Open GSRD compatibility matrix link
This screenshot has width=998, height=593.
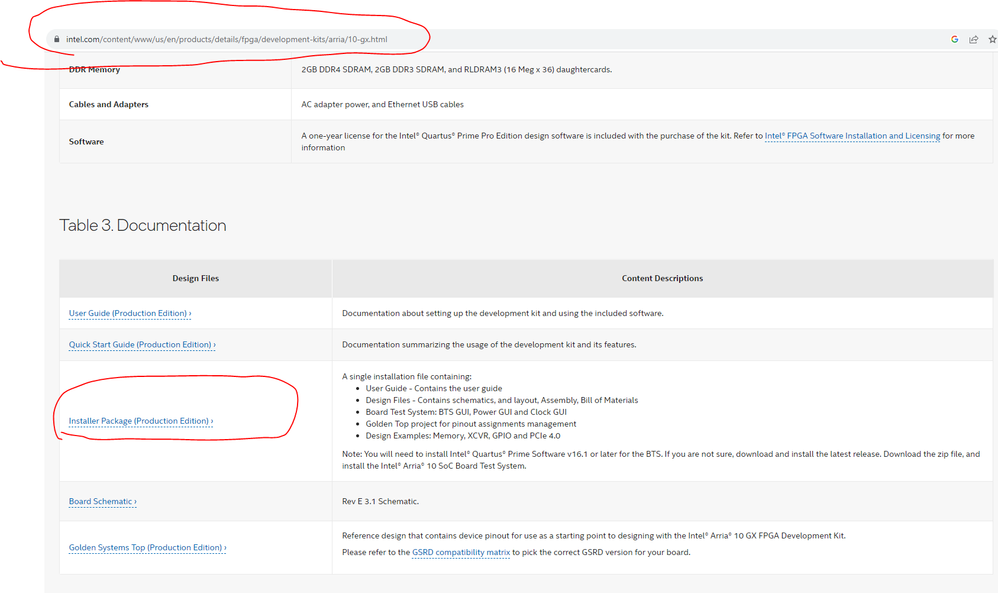461,552
